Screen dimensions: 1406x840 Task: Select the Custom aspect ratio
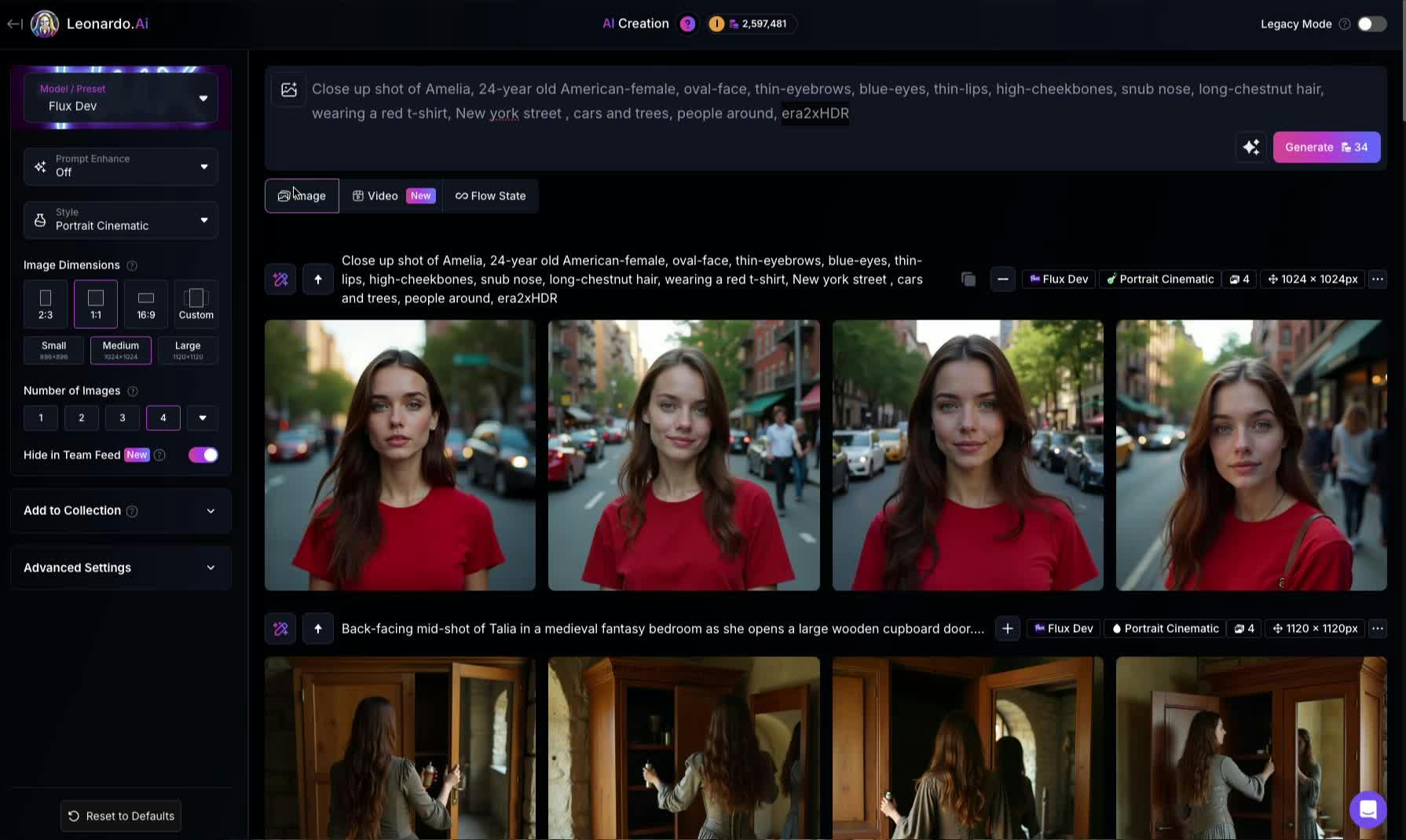[x=196, y=304]
